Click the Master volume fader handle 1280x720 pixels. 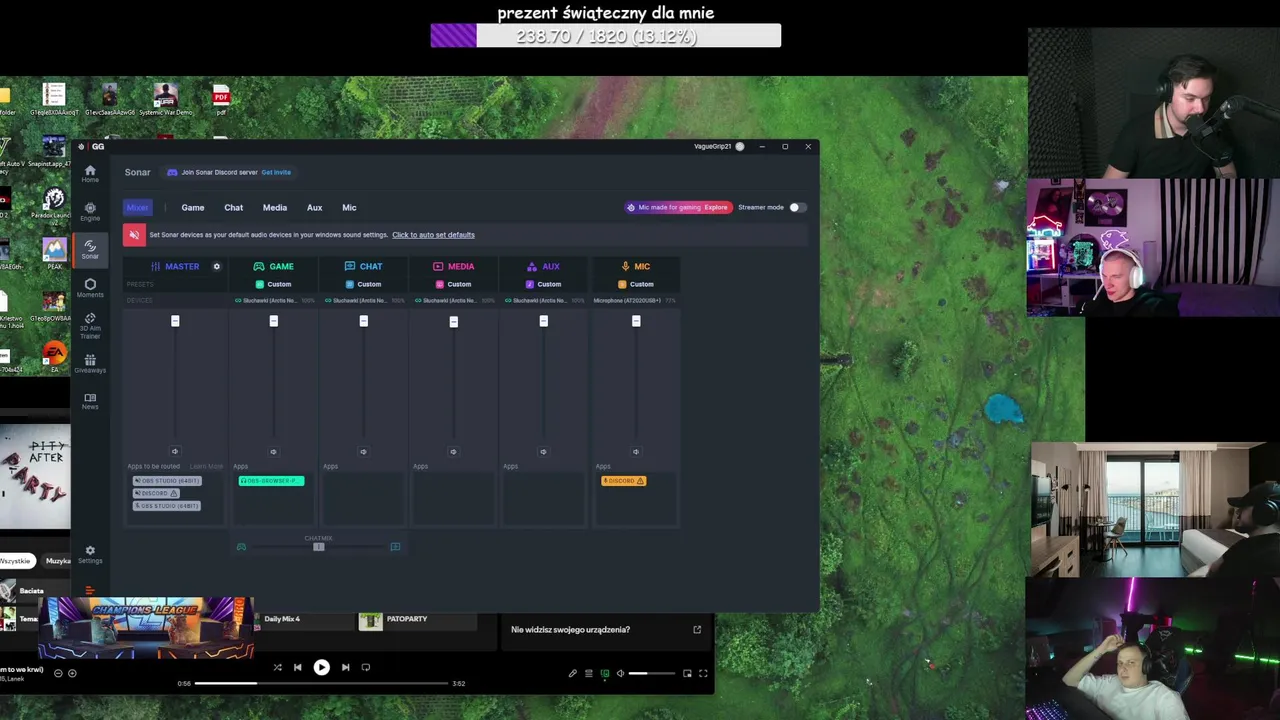coord(175,321)
